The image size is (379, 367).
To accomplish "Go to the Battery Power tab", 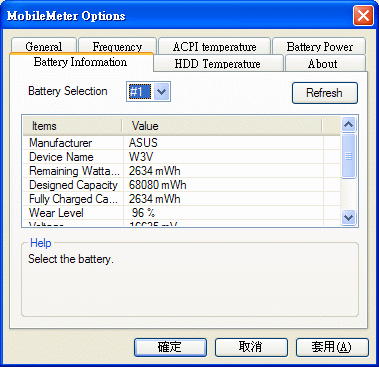I will coord(319,46).
